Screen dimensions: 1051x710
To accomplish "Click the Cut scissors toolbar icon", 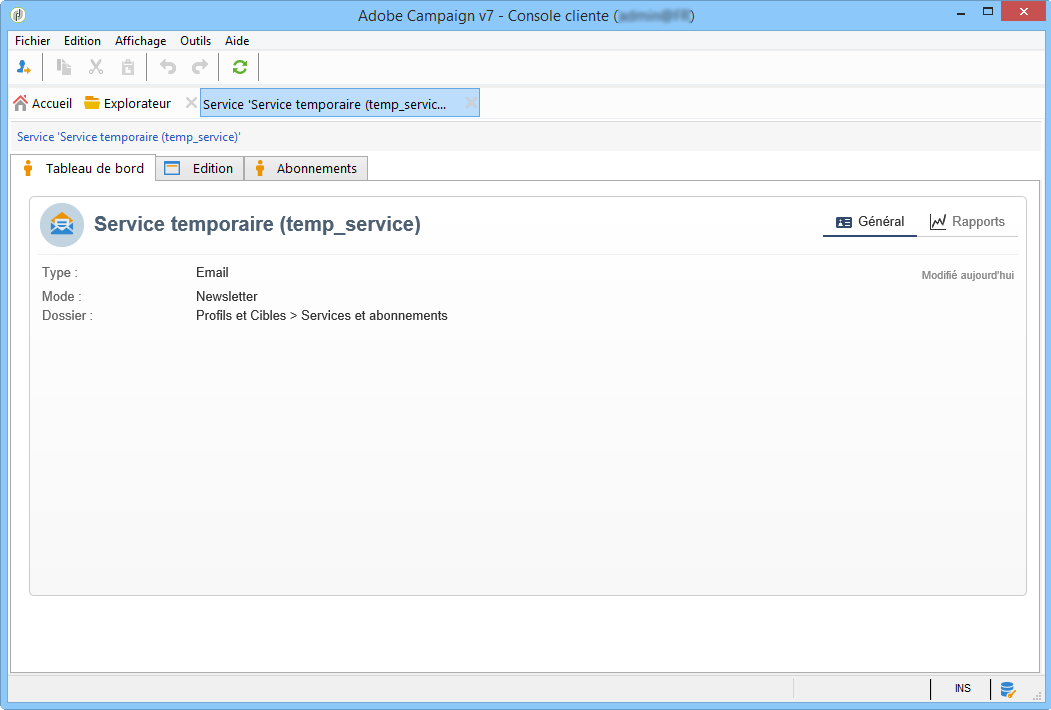I will point(96,67).
